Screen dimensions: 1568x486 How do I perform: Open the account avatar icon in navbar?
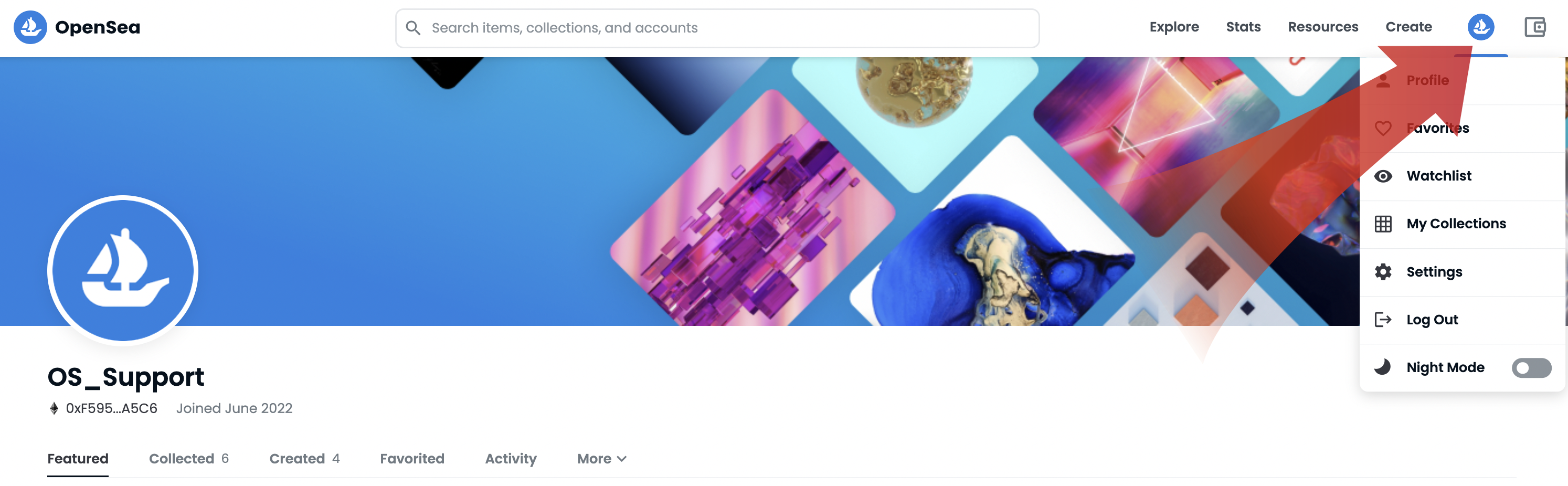(1480, 27)
